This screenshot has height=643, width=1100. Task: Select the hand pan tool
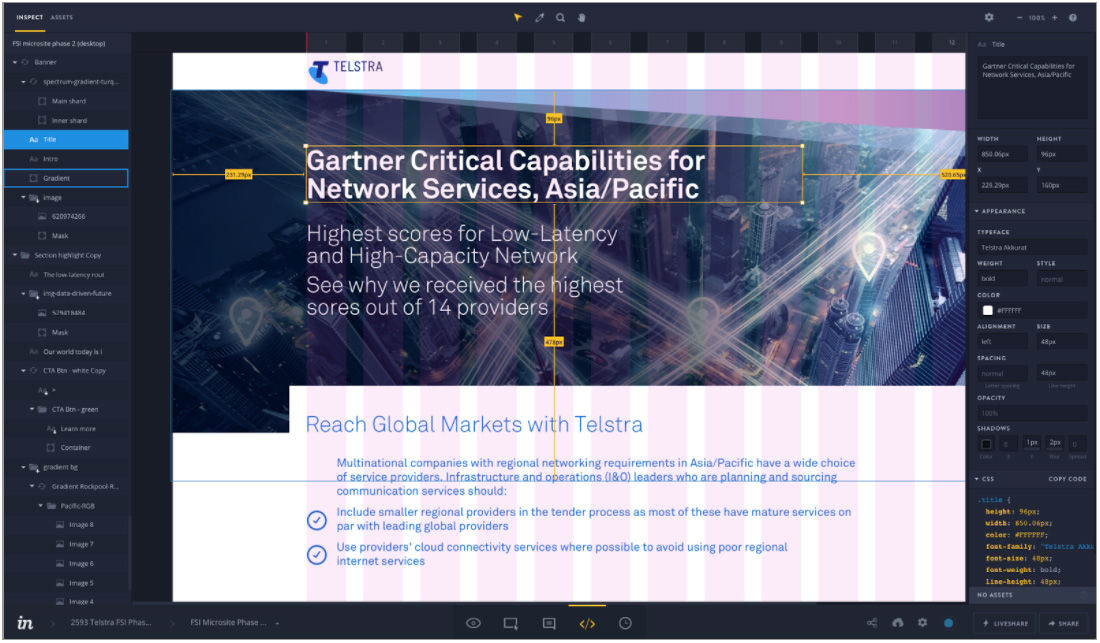click(x=582, y=17)
